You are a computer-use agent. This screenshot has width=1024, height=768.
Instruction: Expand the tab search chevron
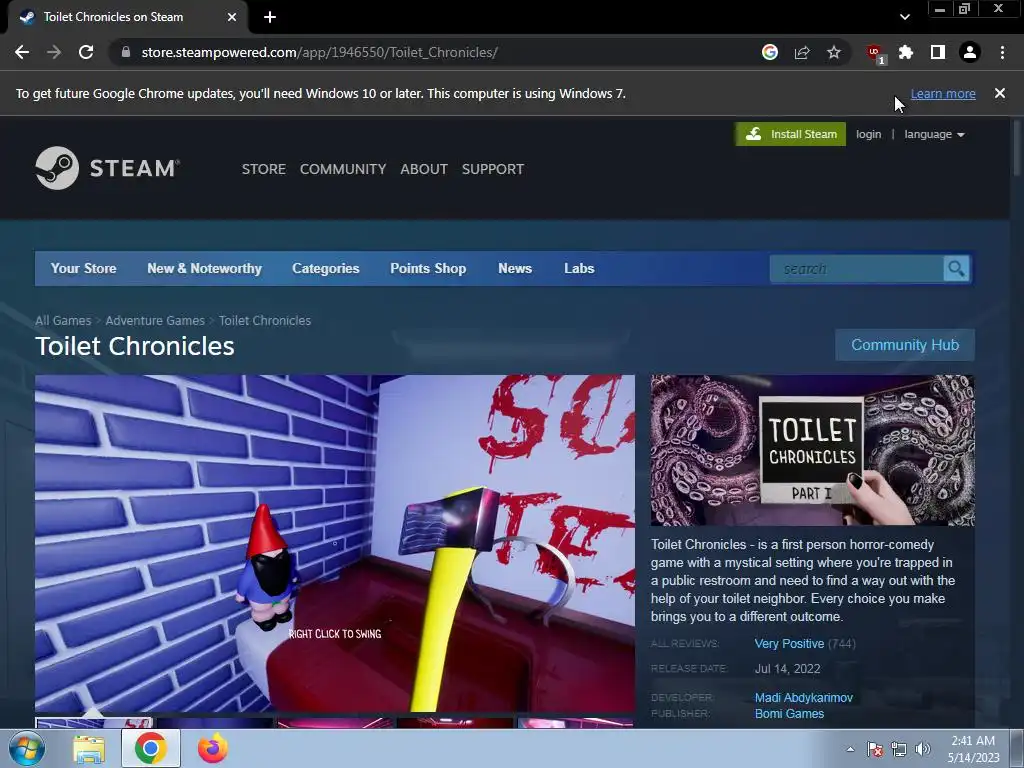(904, 17)
